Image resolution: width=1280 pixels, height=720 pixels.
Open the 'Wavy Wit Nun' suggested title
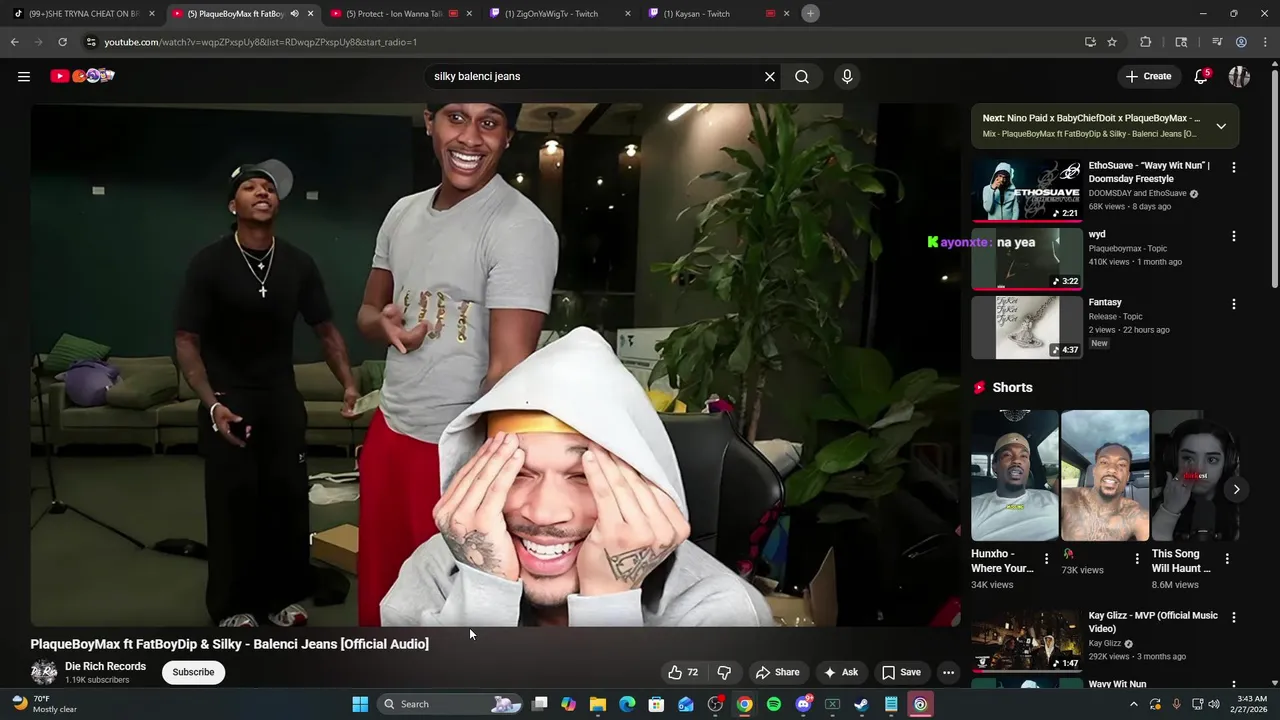[x=1117, y=684]
